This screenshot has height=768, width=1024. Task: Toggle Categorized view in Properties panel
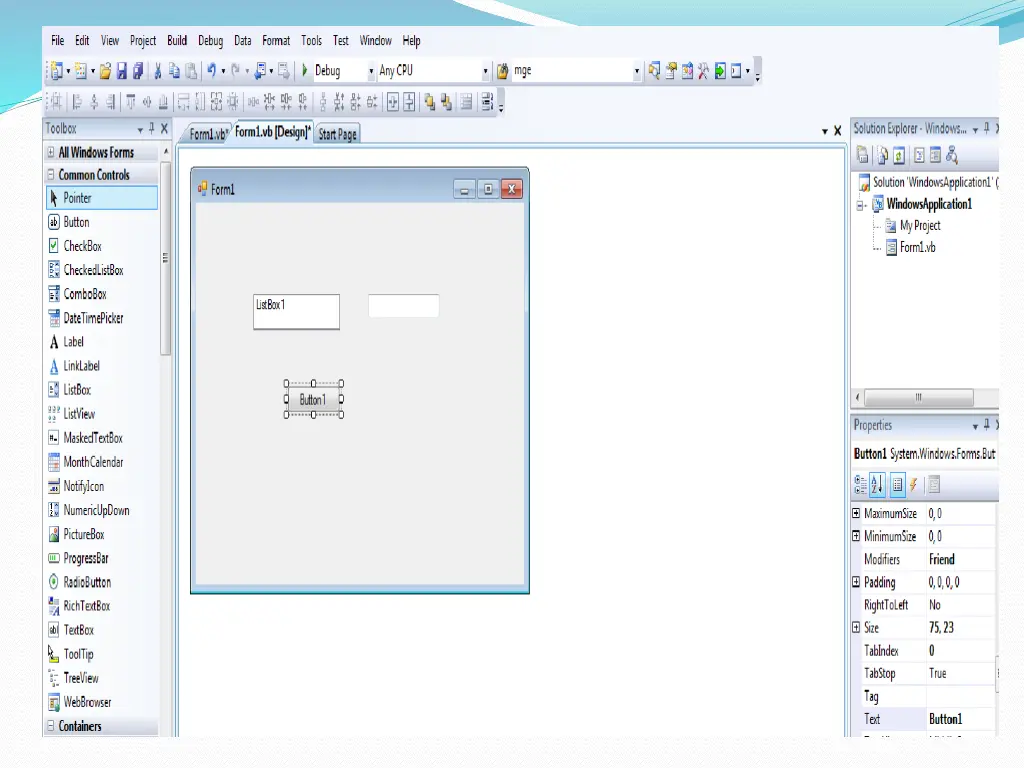click(x=861, y=485)
